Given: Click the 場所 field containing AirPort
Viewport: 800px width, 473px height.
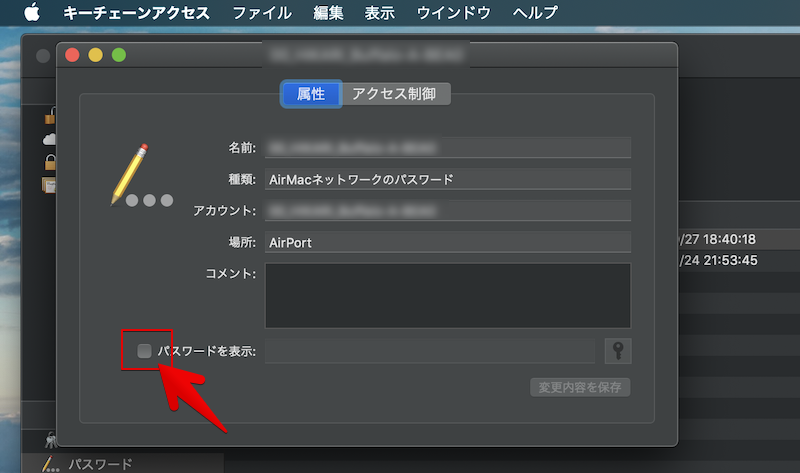Looking at the screenshot, I should pyautogui.click(x=447, y=243).
